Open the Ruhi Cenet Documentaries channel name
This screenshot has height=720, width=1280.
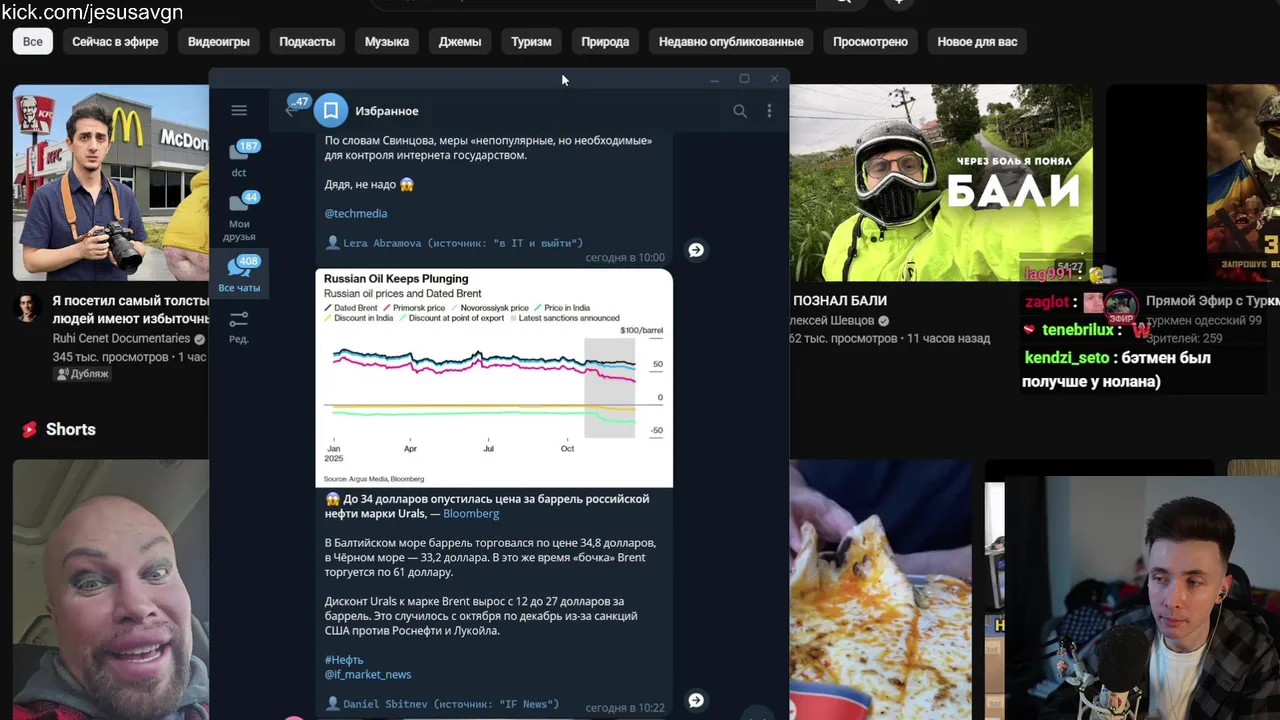point(121,339)
